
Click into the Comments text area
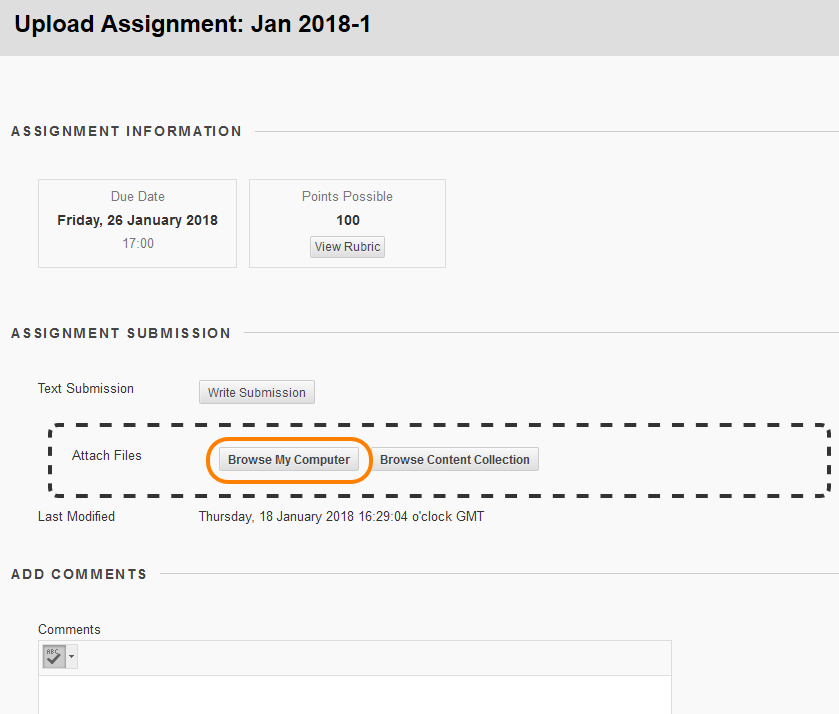point(355,695)
